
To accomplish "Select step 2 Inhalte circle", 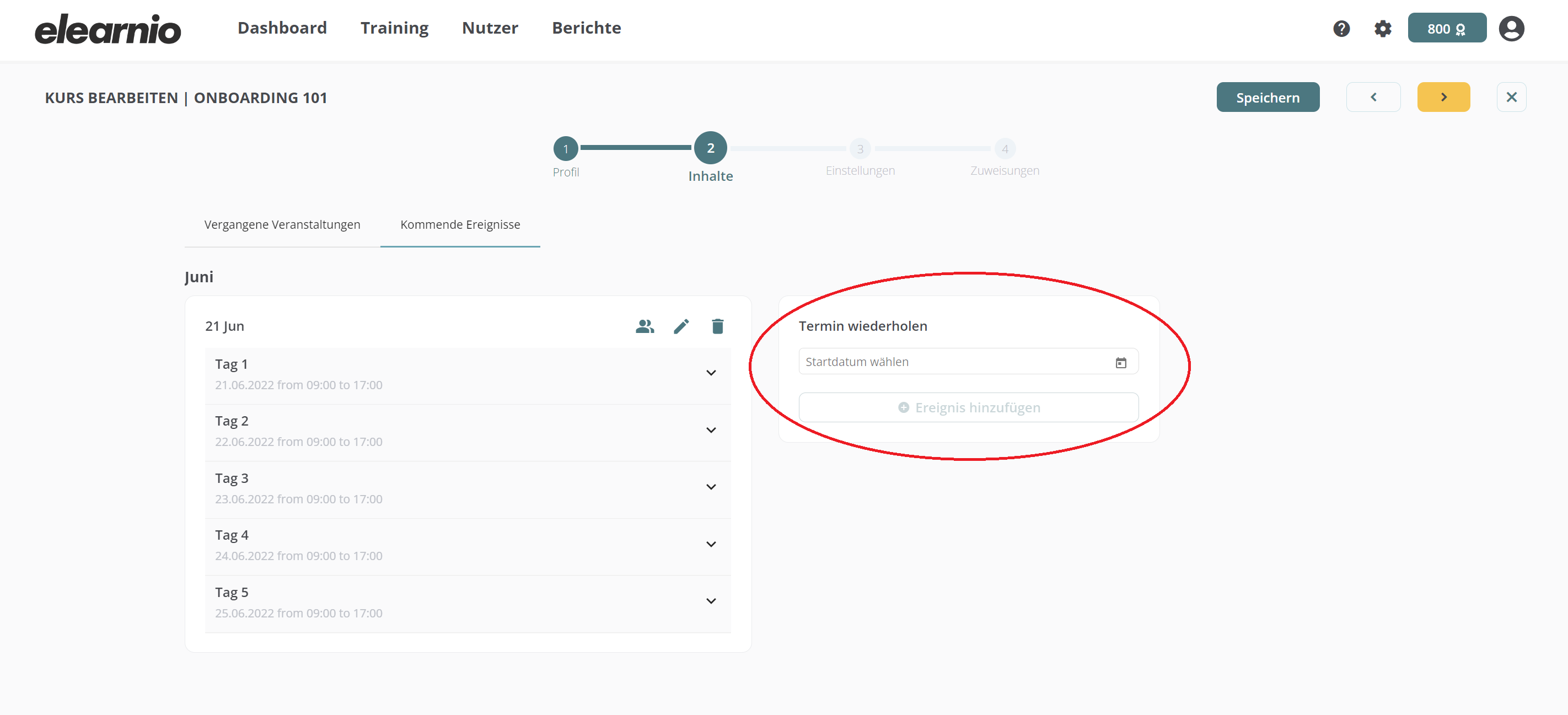I will coord(710,148).
